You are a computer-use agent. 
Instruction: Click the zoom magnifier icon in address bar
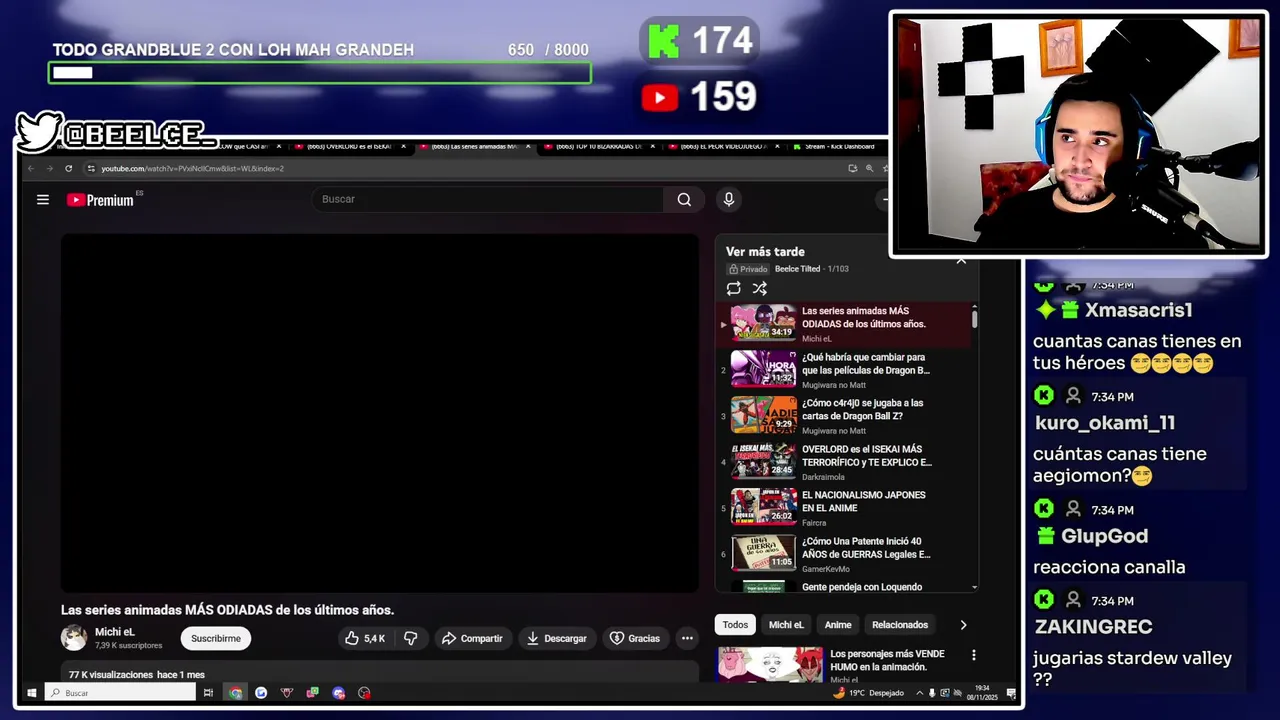click(869, 169)
